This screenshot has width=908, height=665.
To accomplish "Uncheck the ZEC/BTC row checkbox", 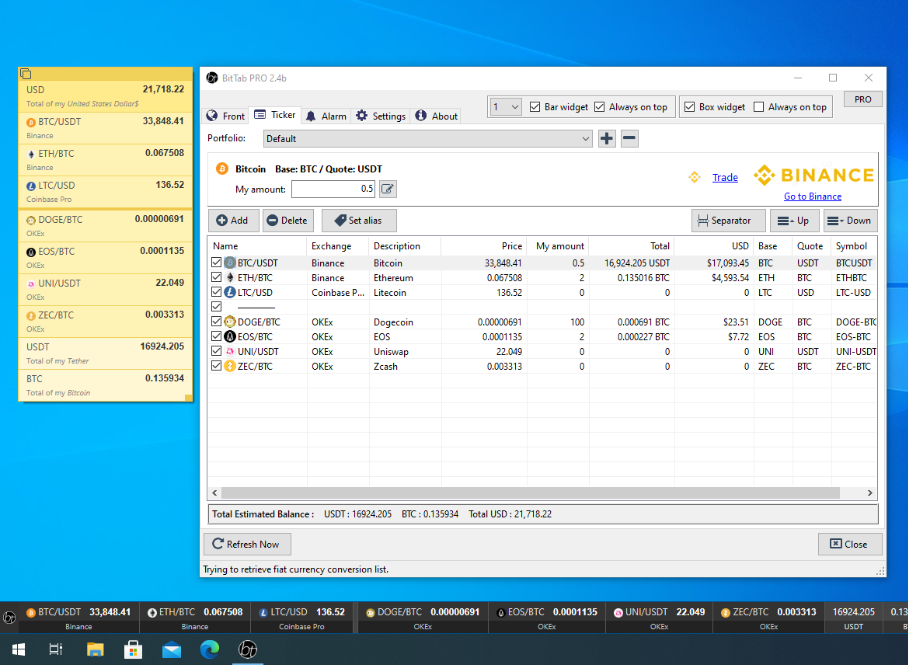I will (217, 366).
